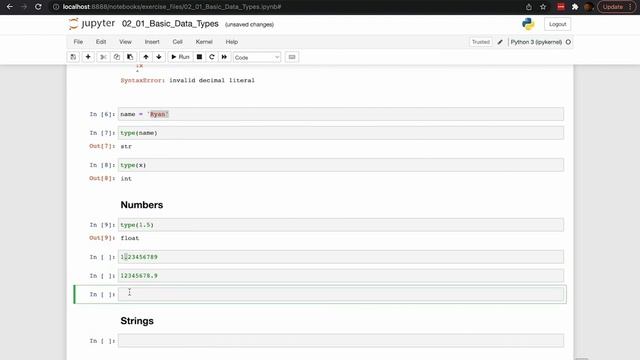Click into the type(name) cell
Image resolution: width=640 pixels, height=360 pixels.
(341, 133)
